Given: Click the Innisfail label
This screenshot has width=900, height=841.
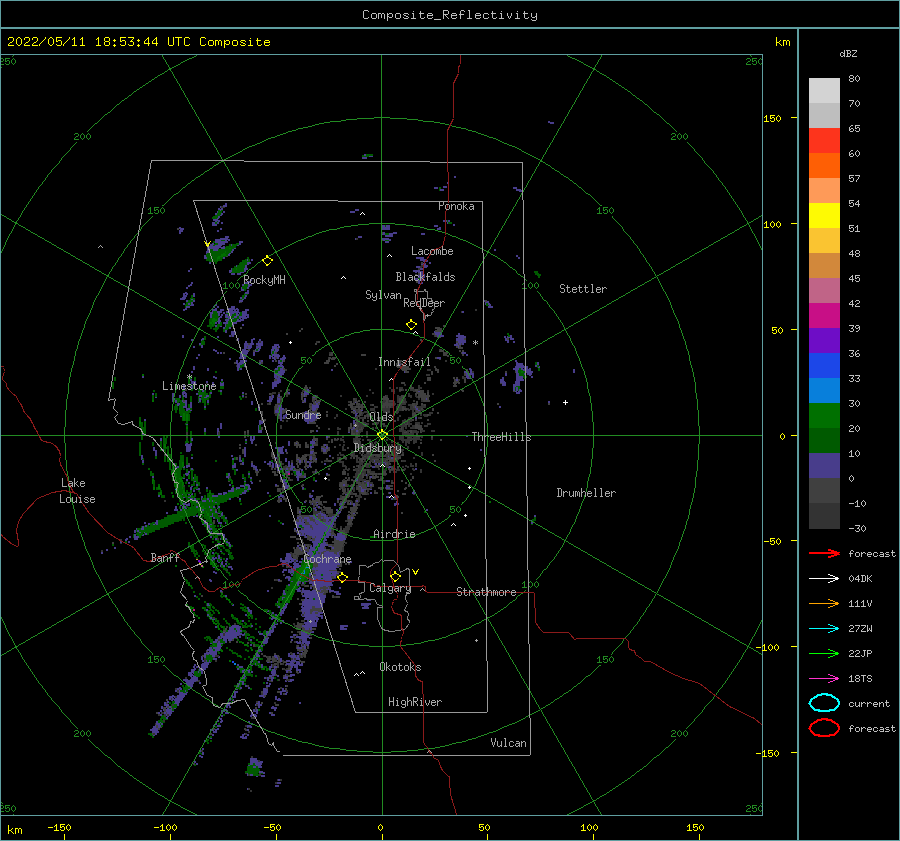Looking at the screenshot, I should pyautogui.click(x=404, y=362).
